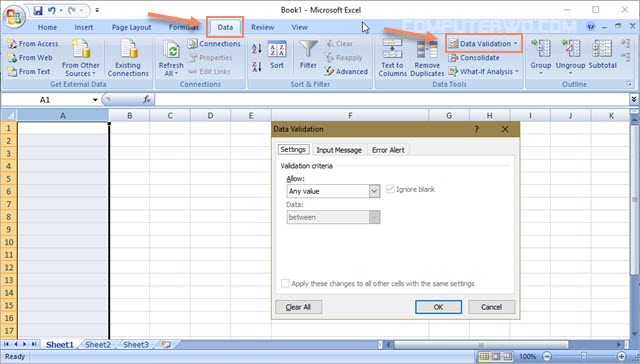Open the Connections list
640x364 pixels.
click(x=214, y=44)
